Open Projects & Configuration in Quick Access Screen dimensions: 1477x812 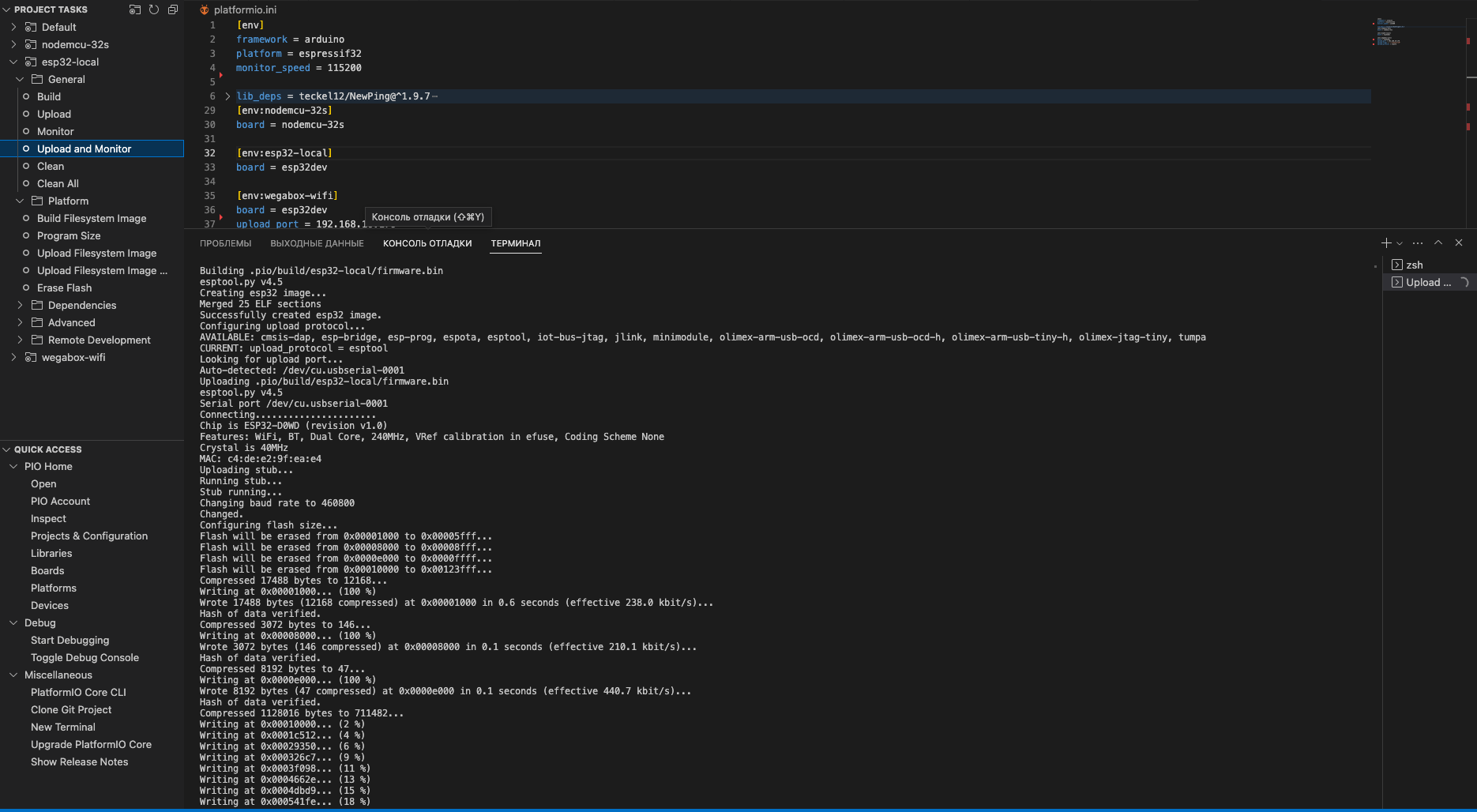(89, 536)
